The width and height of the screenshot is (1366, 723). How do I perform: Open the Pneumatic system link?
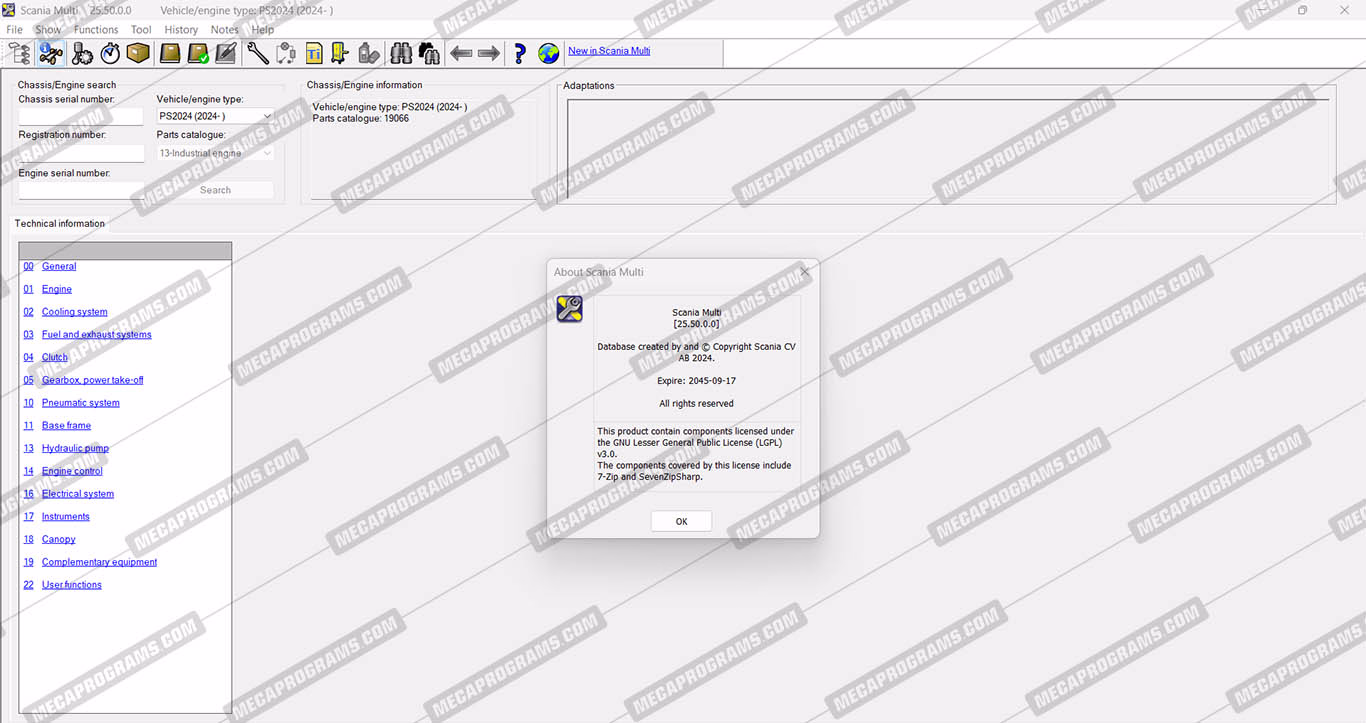coord(81,403)
